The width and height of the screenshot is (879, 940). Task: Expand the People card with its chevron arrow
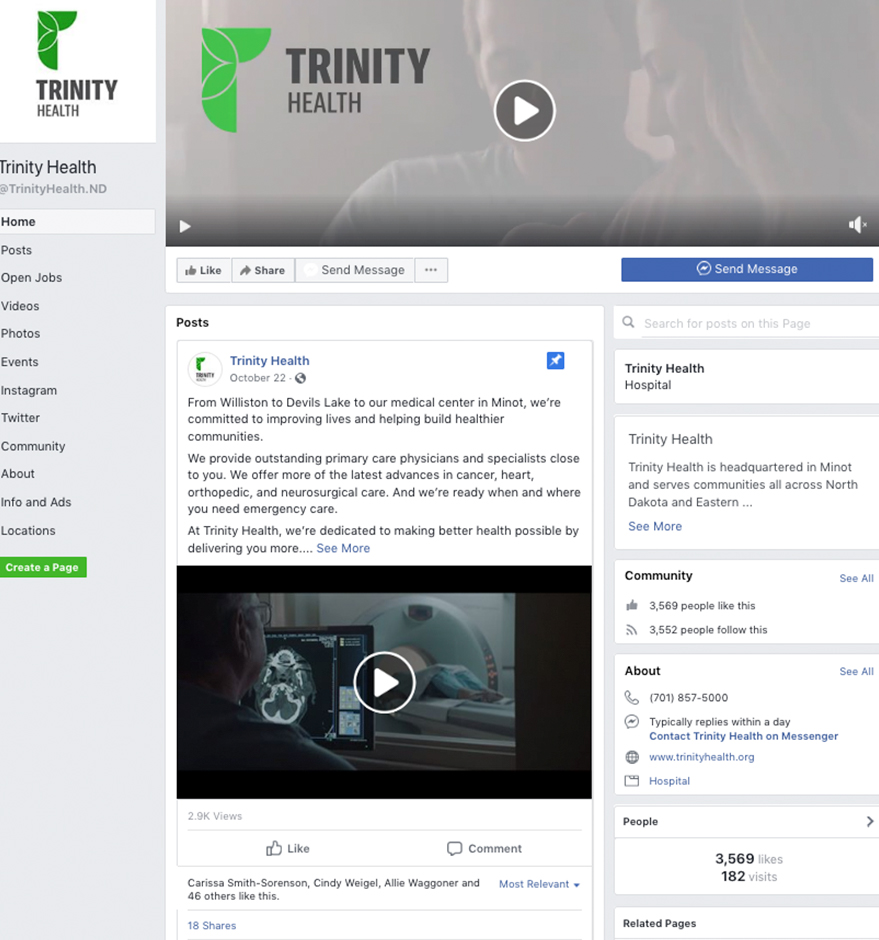coord(869,822)
